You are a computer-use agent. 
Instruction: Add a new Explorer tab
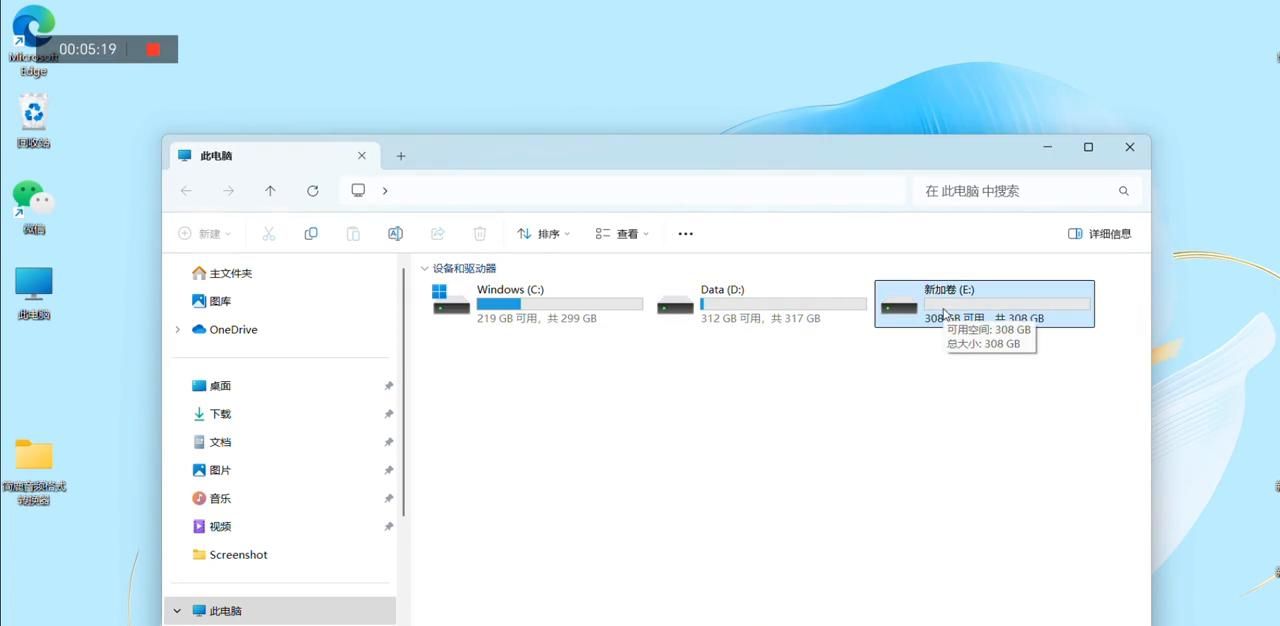pyautogui.click(x=401, y=156)
